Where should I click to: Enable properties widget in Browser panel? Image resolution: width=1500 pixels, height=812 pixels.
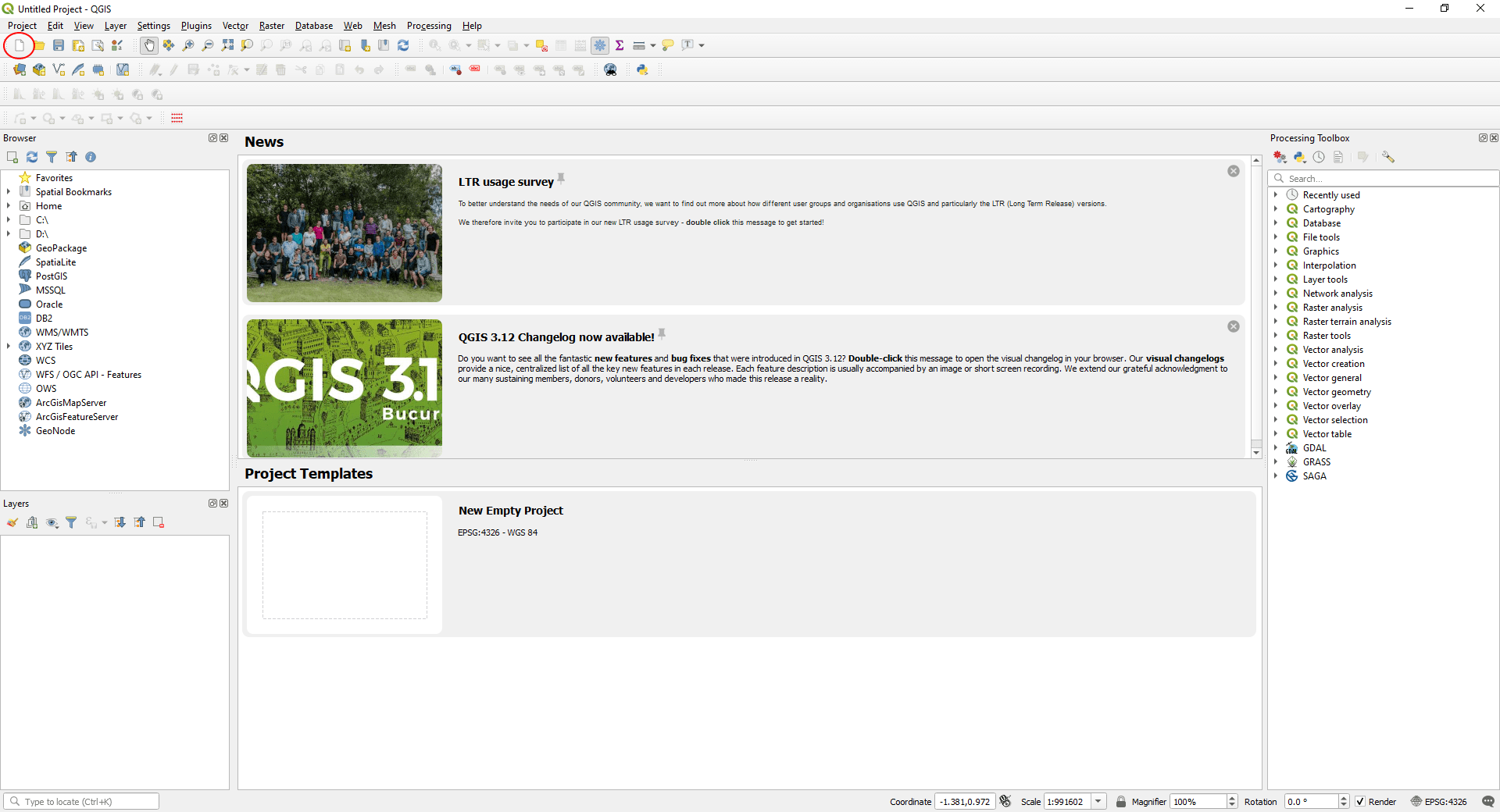[91, 157]
